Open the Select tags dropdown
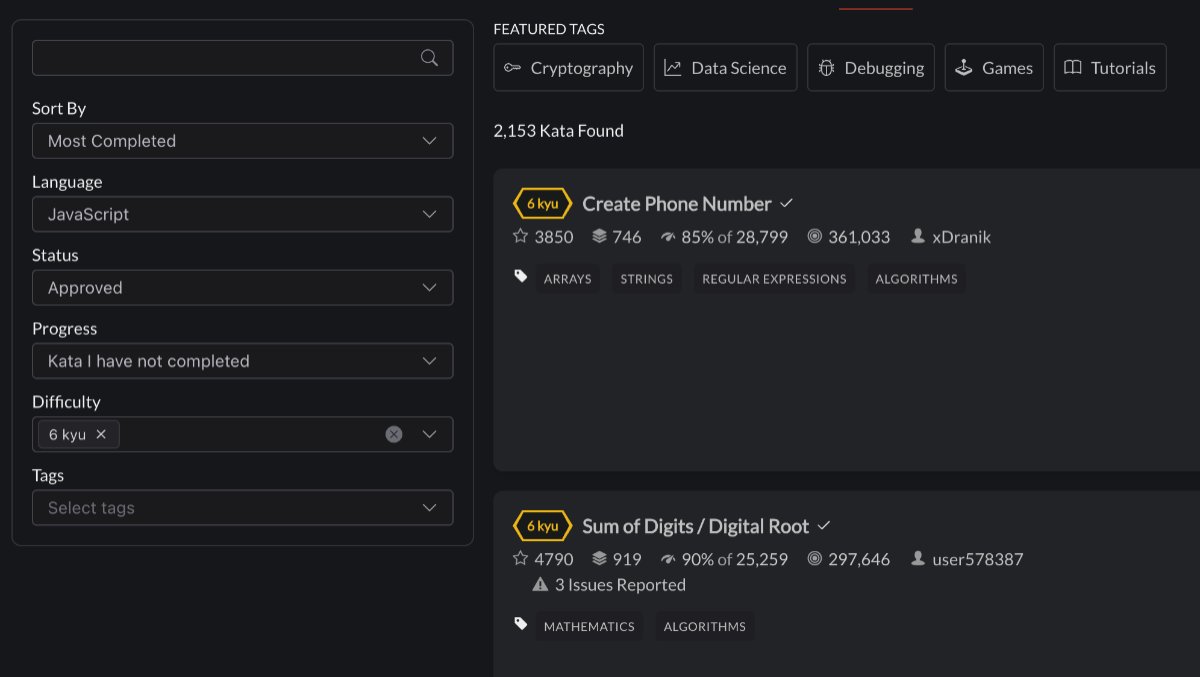 242,508
